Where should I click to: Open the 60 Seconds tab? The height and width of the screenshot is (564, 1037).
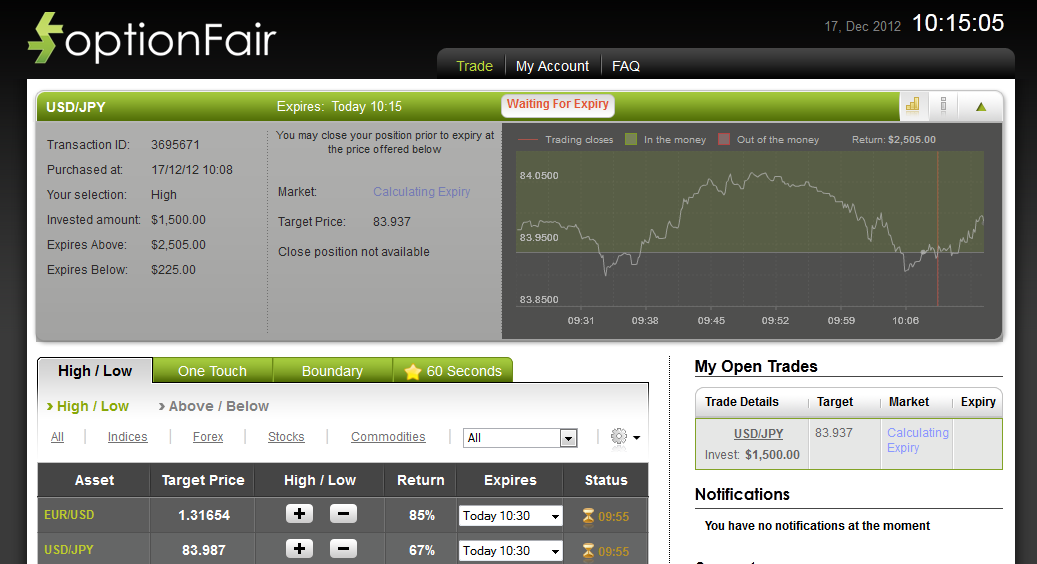coord(453,371)
